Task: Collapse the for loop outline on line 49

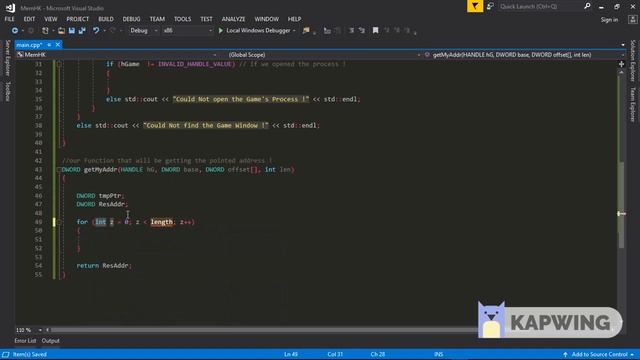Action: coord(59,222)
